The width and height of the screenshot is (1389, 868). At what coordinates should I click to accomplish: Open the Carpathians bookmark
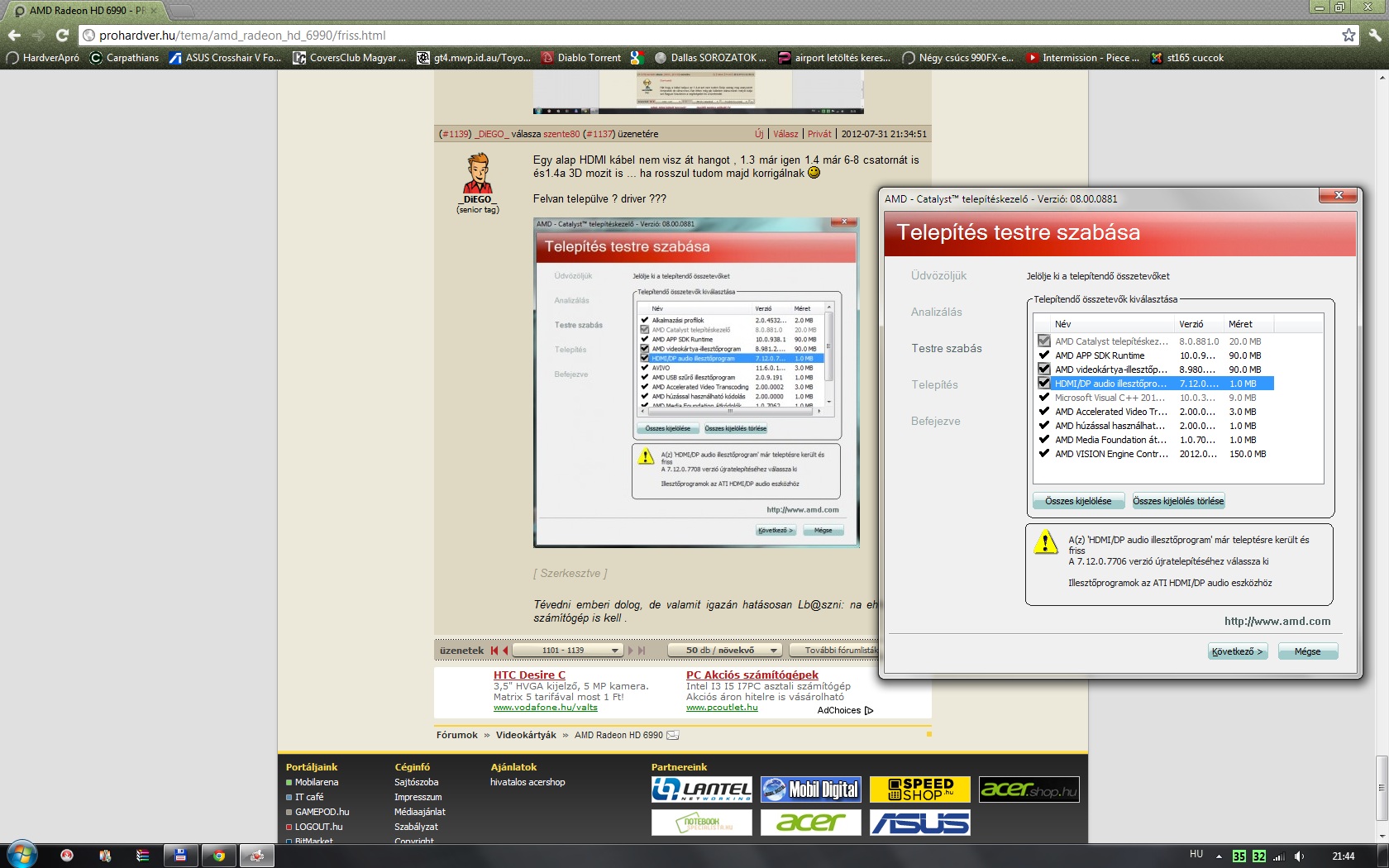click(124, 58)
